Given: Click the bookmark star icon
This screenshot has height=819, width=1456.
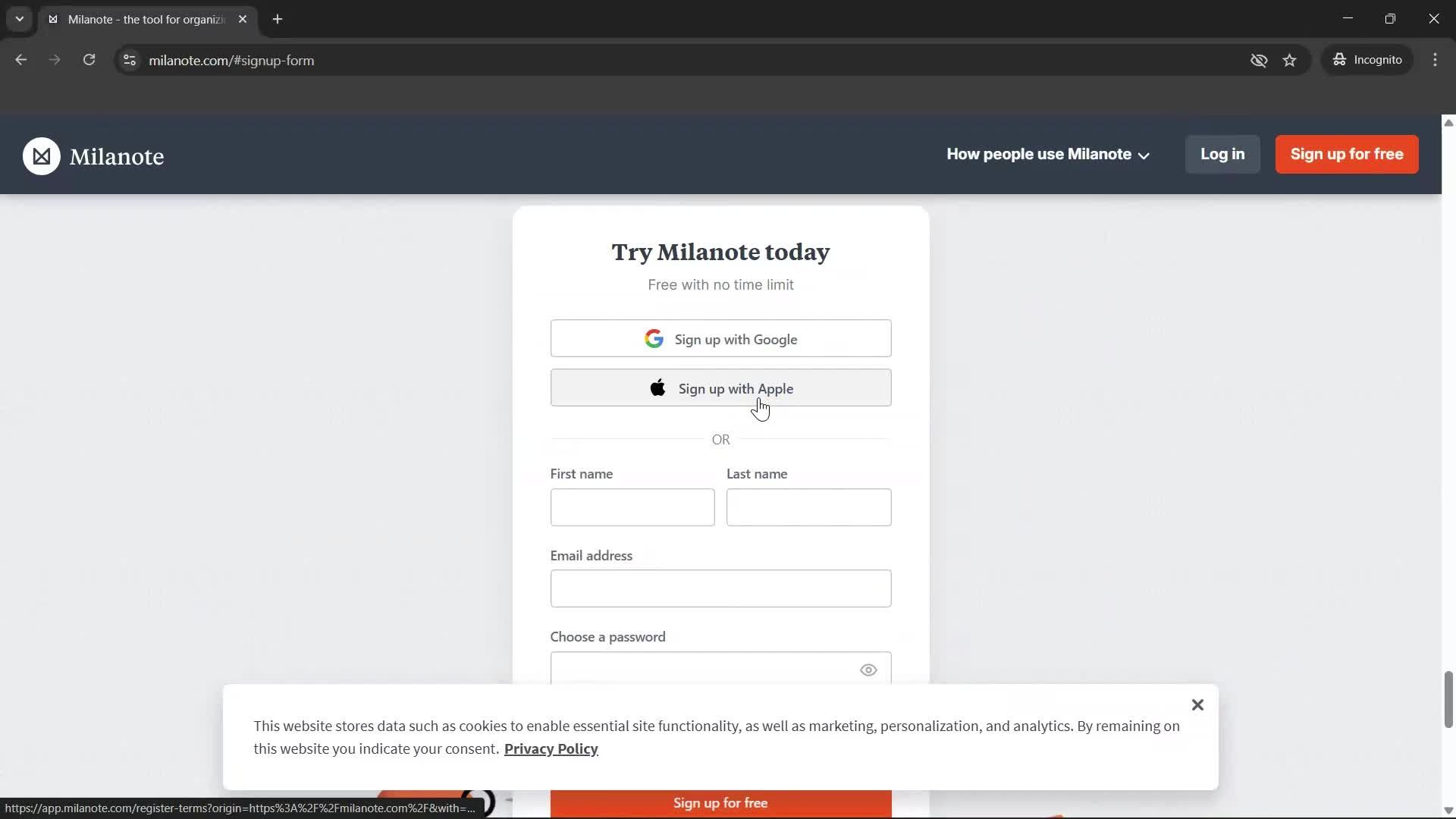Looking at the screenshot, I should tap(1290, 60).
